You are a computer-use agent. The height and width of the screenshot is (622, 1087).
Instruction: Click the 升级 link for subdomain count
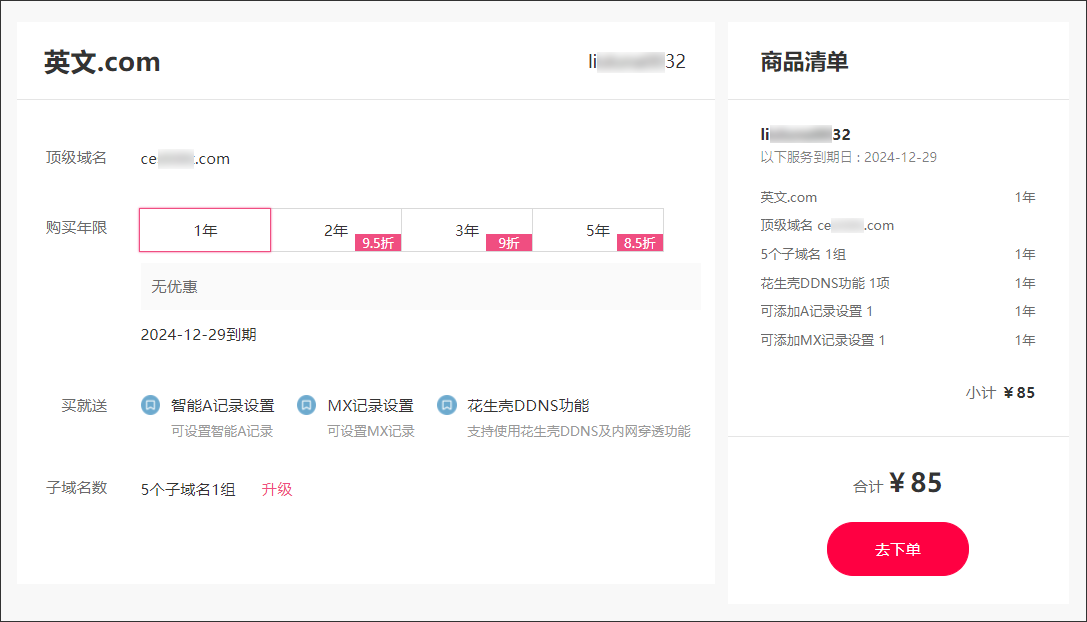[277, 490]
